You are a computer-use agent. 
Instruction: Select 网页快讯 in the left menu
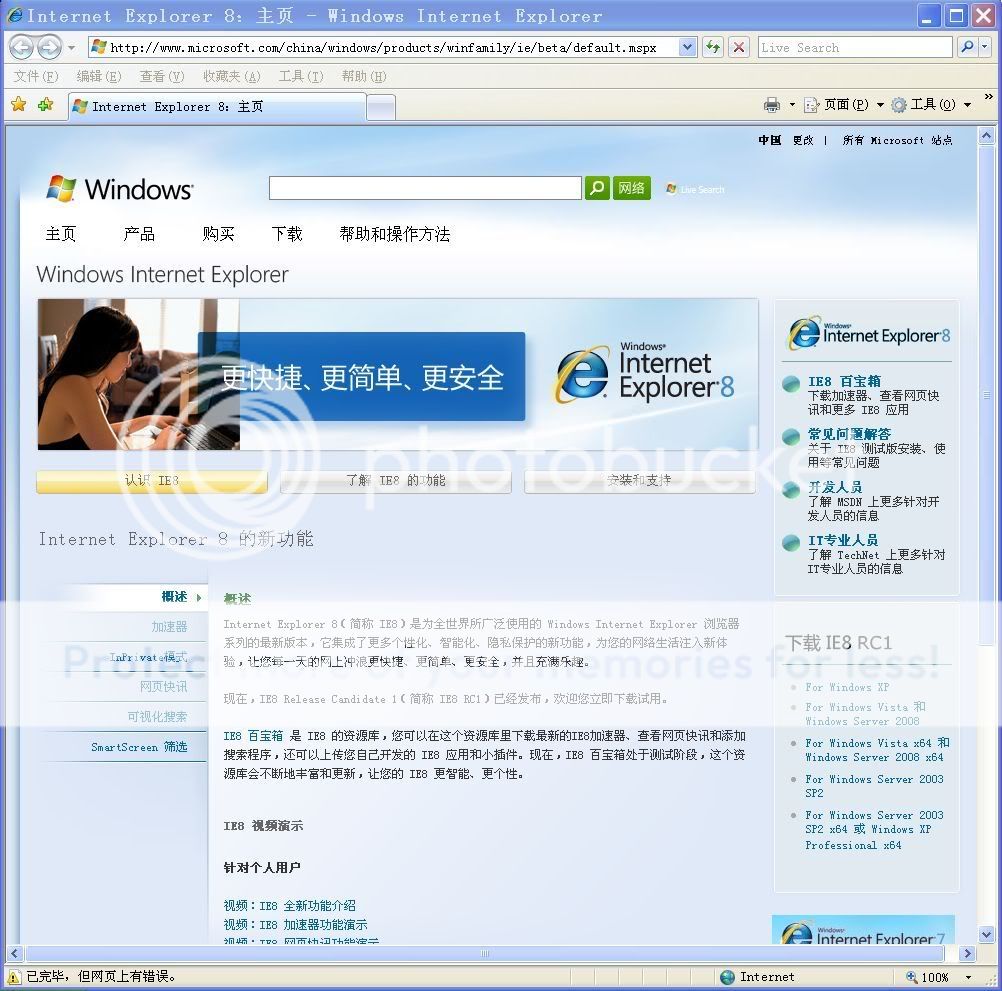164,687
